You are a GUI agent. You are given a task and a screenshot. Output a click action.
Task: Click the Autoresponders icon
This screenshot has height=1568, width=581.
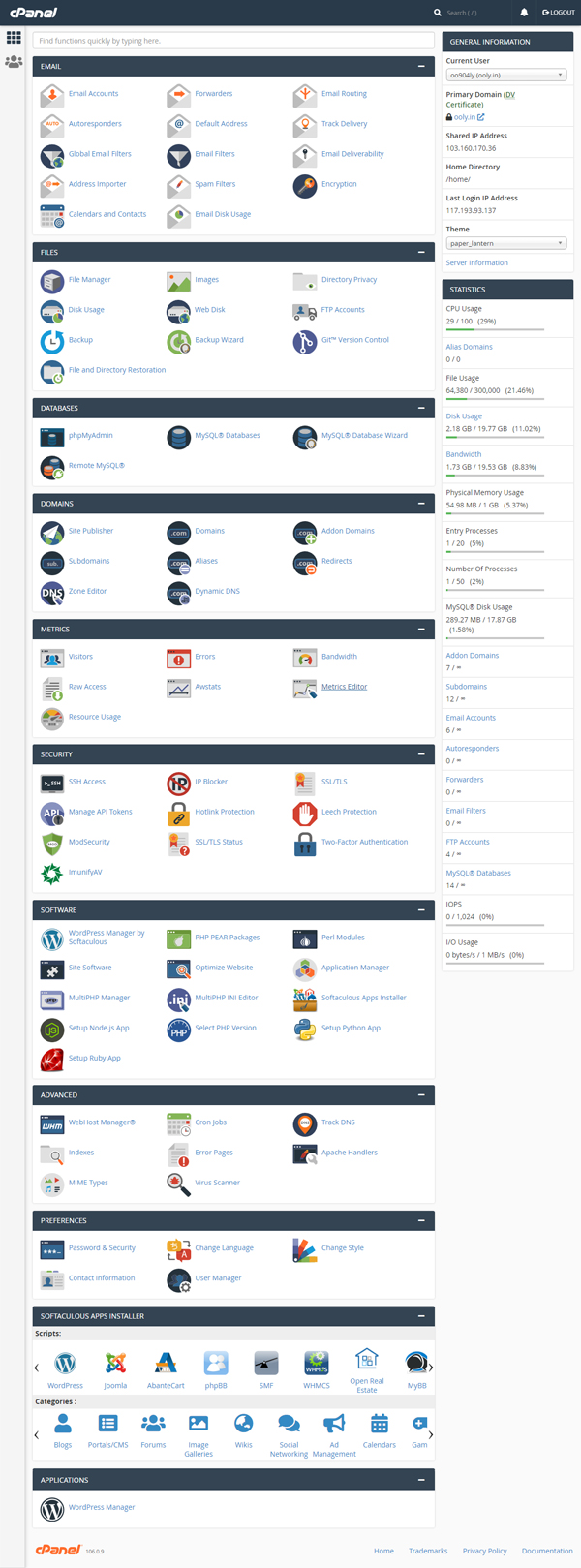52,124
